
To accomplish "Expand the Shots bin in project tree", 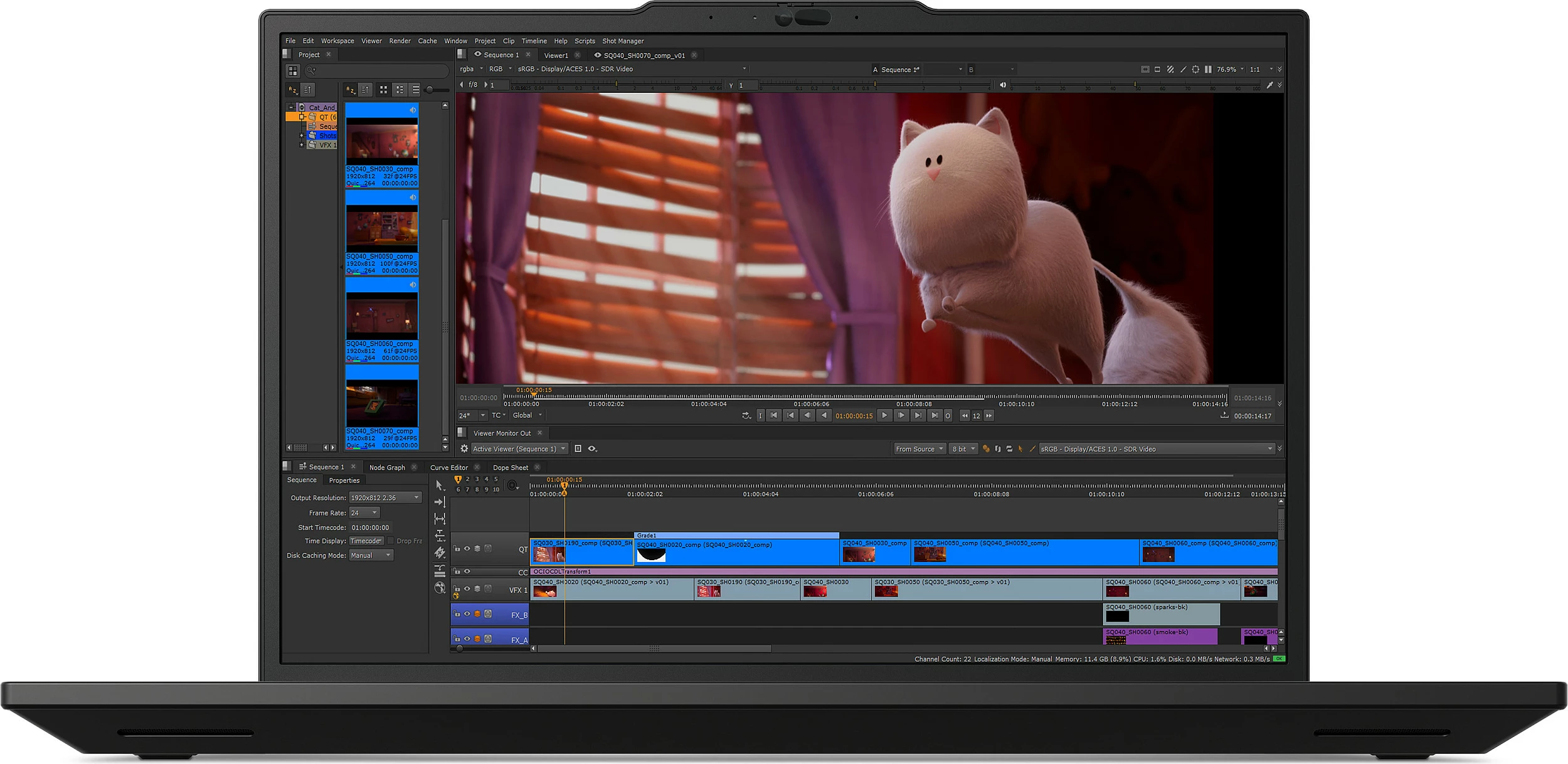I will click(x=301, y=135).
